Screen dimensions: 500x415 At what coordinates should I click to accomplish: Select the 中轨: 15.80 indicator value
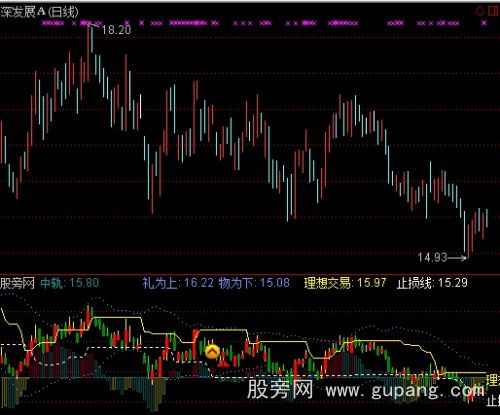click(70, 283)
